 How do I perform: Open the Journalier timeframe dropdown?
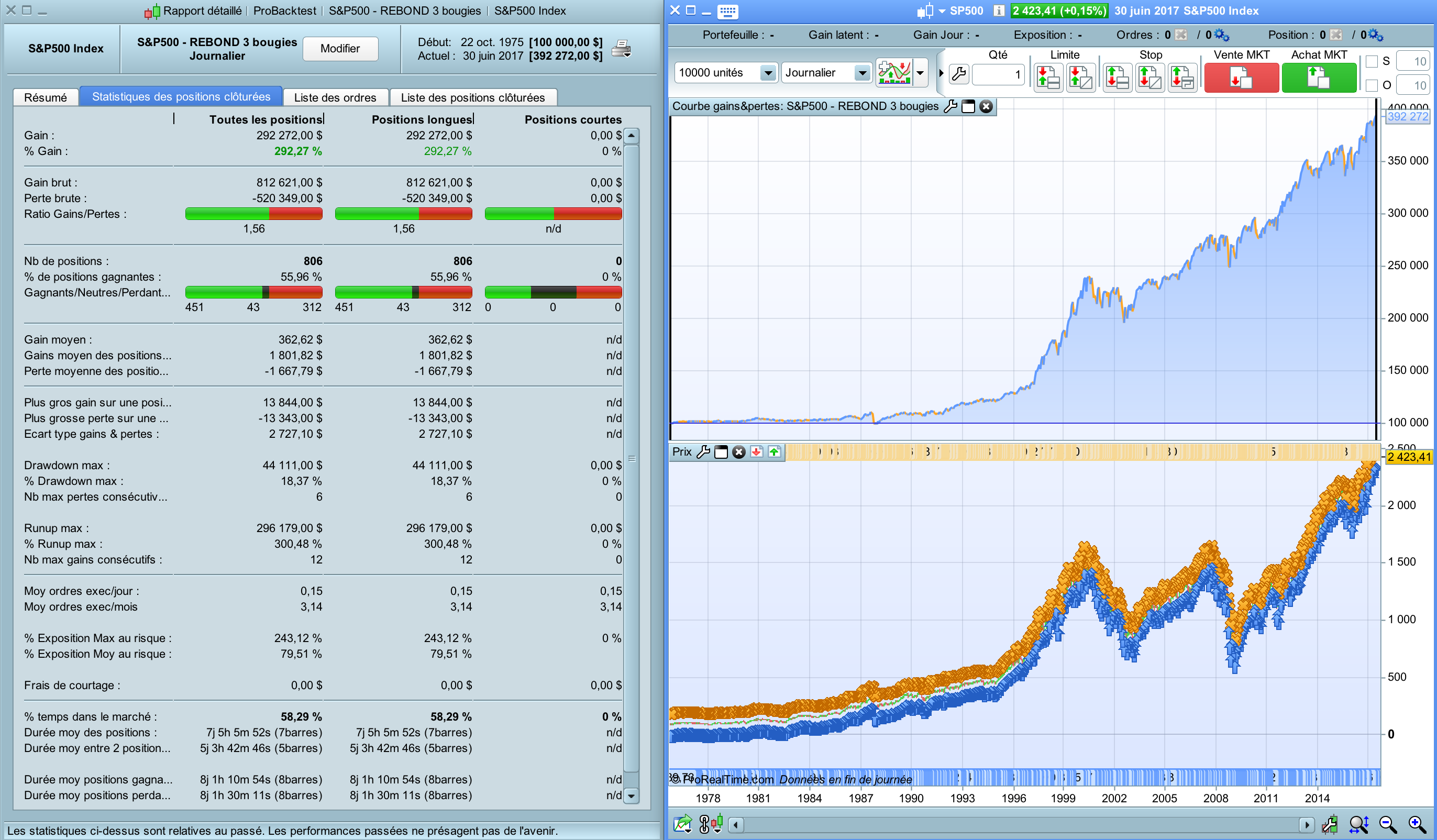(x=862, y=73)
